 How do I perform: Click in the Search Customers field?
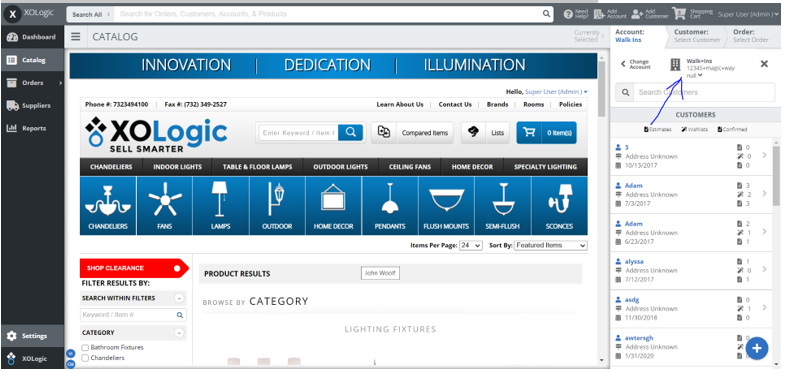(x=704, y=92)
